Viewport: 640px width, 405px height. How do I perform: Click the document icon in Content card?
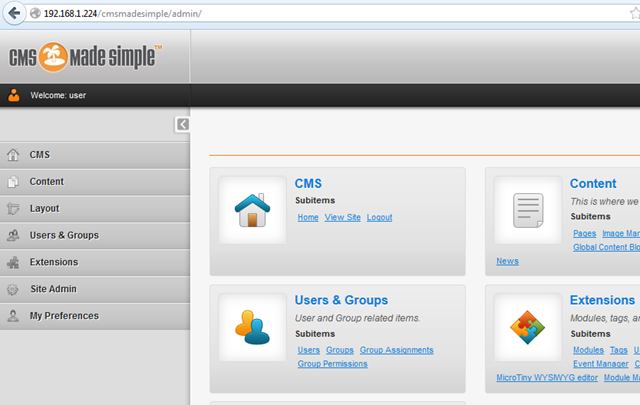click(x=528, y=210)
